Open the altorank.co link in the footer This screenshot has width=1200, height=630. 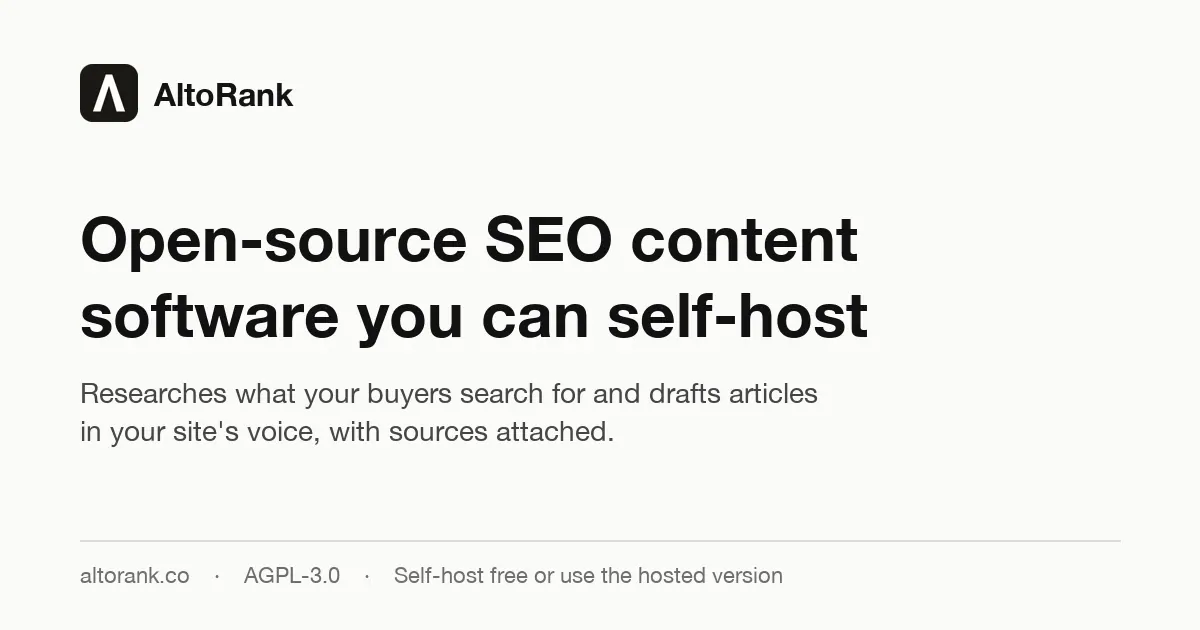click(x=135, y=576)
